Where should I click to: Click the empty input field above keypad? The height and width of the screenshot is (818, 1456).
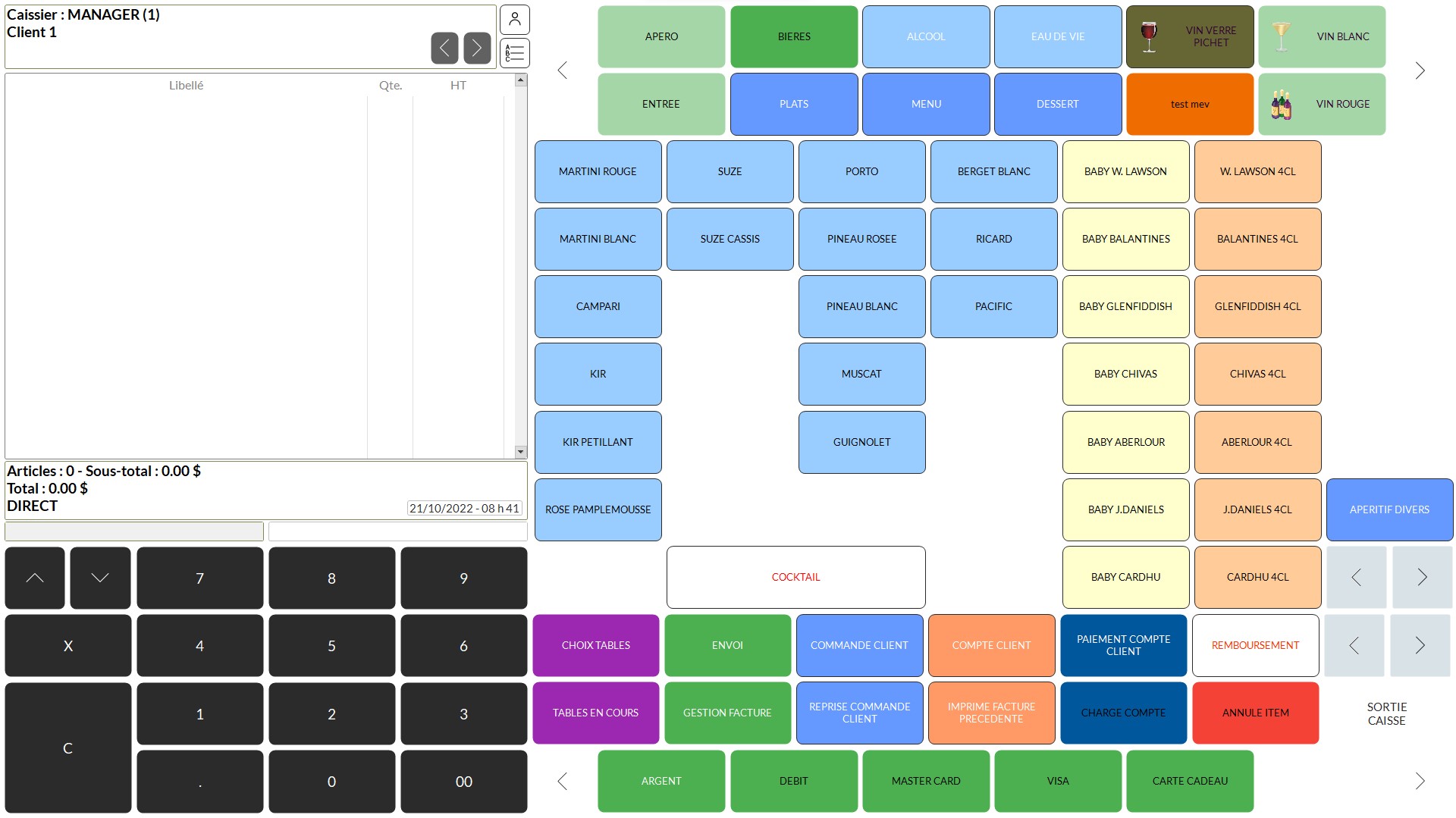[397, 531]
